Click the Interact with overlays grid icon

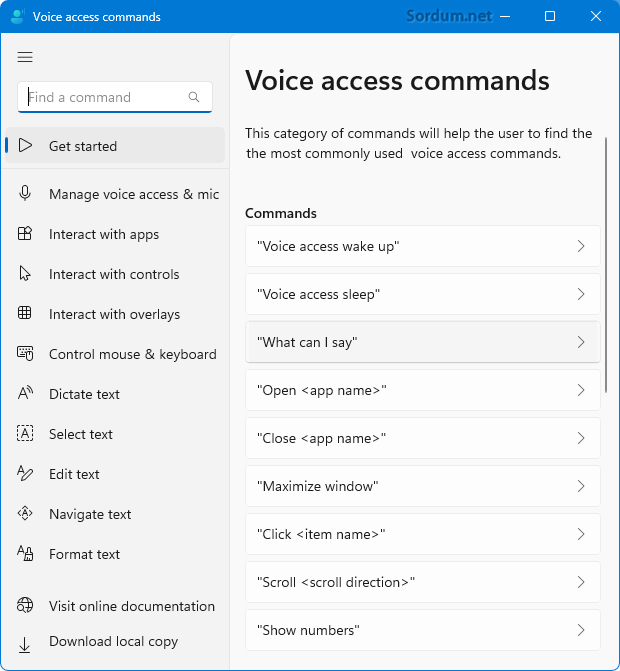click(25, 314)
